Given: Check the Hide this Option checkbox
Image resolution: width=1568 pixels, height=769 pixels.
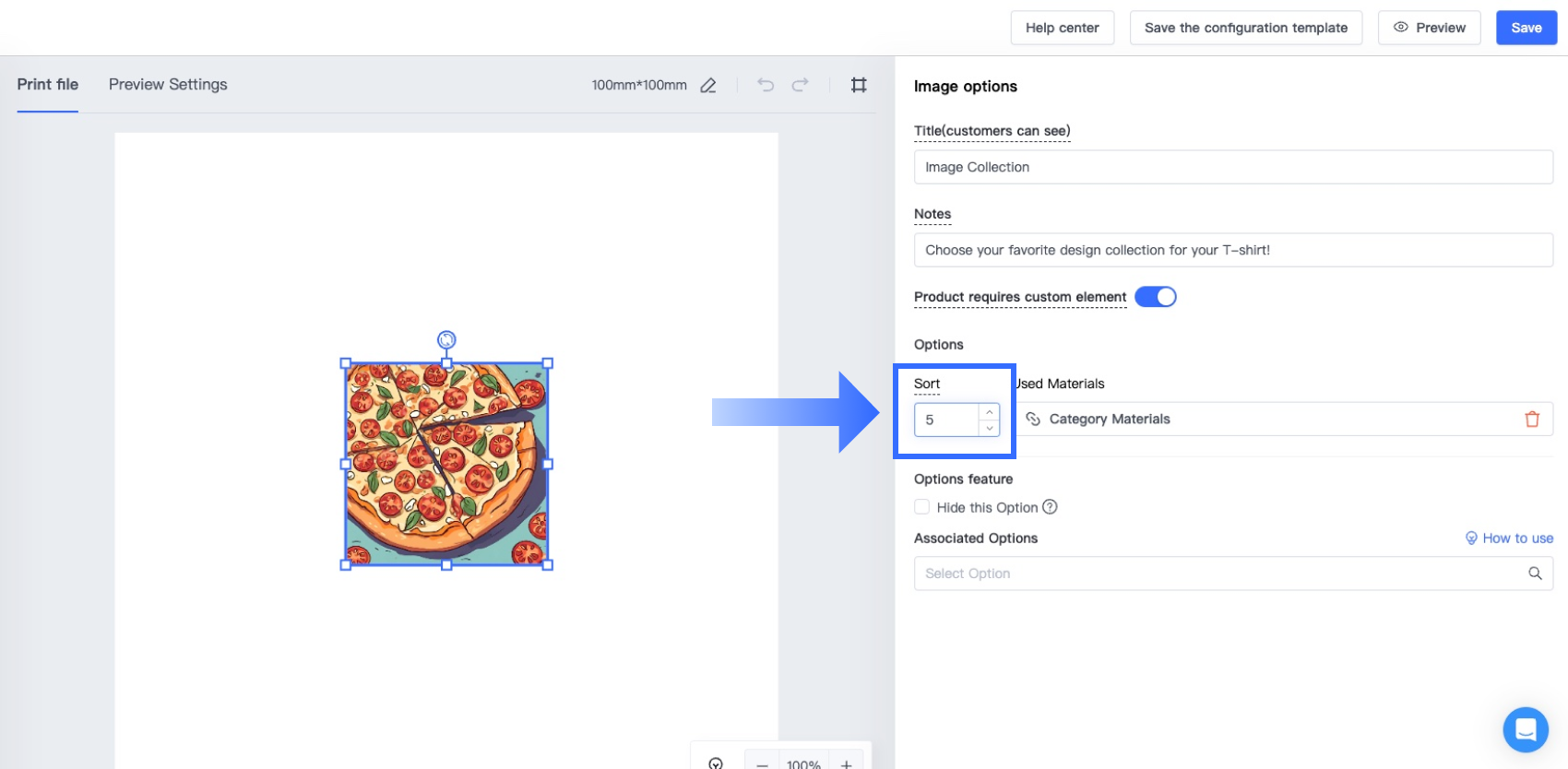Looking at the screenshot, I should [921, 507].
